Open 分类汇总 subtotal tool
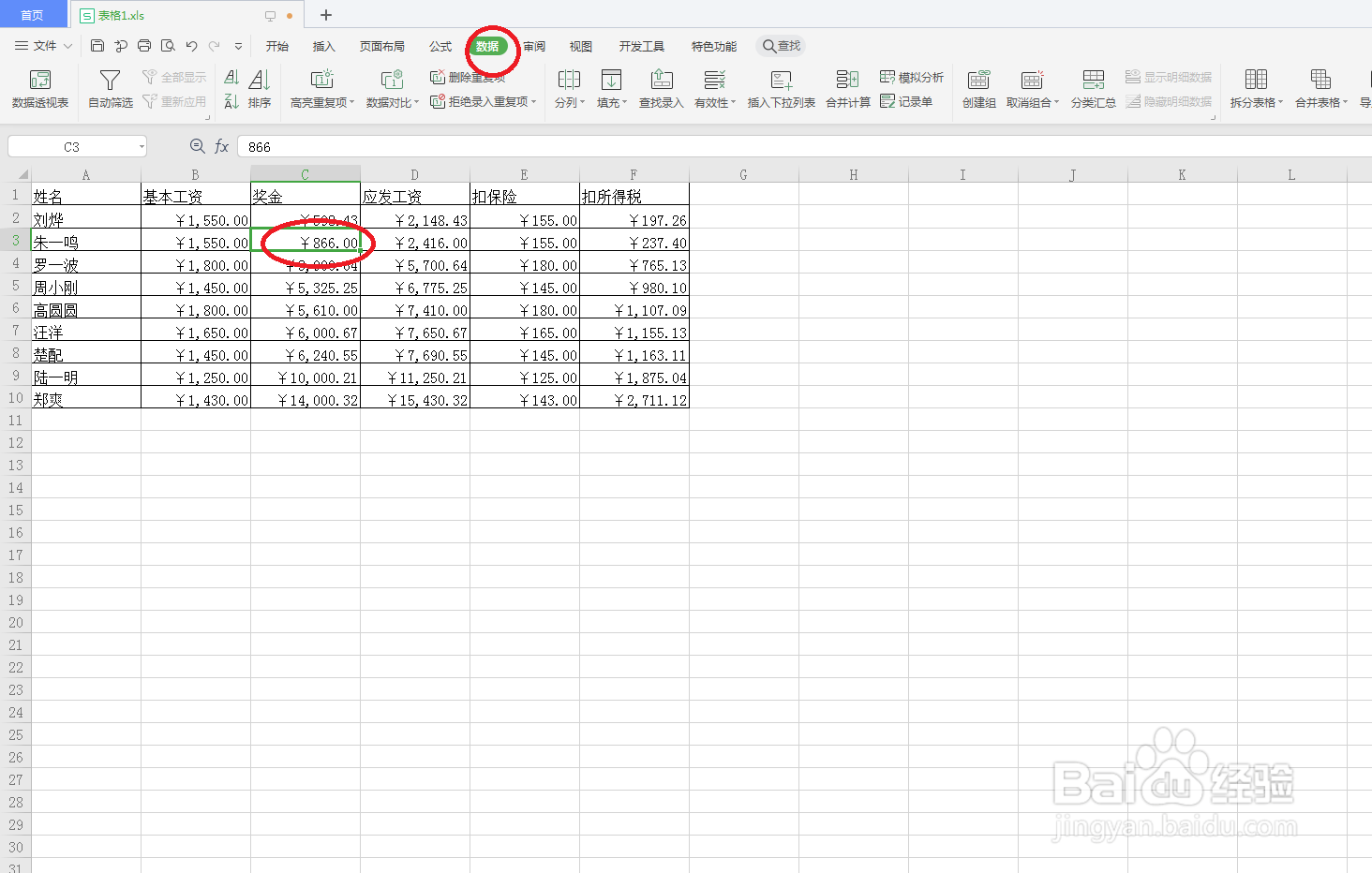Image resolution: width=1372 pixels, height=873 pixels. pos(1094,89)
